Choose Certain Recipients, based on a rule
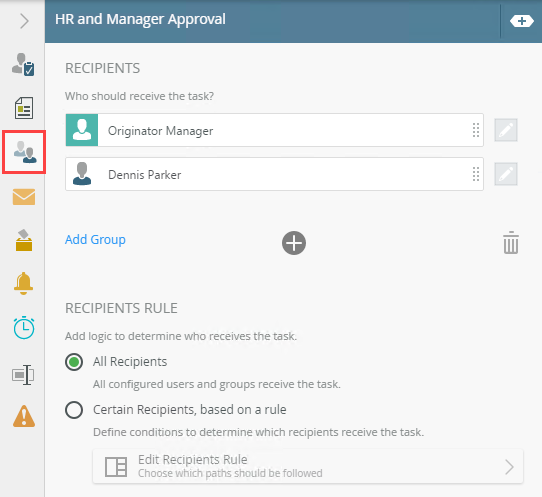Image resolution: width=542 pixels, height=497 pixels. pyautogui.click(x=74, y=410)
